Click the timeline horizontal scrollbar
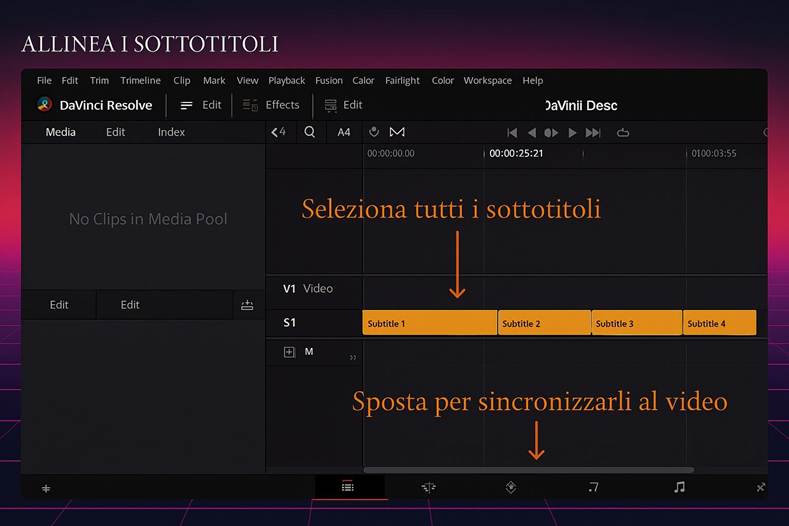The height and width of the screenshot is (526, 789). 528,470
